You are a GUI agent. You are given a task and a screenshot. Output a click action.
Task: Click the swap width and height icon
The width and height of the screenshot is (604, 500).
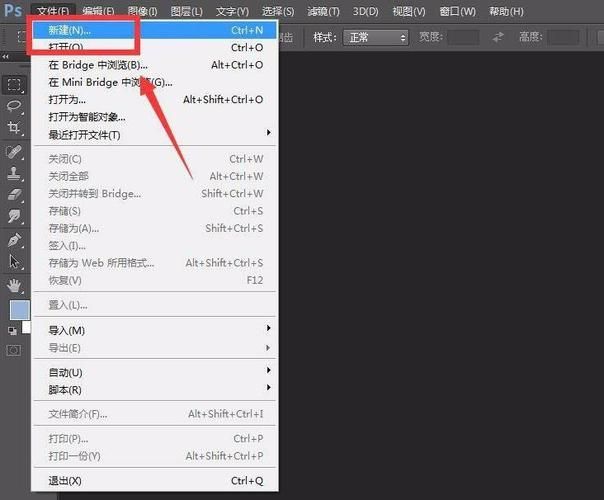[498, 37]
